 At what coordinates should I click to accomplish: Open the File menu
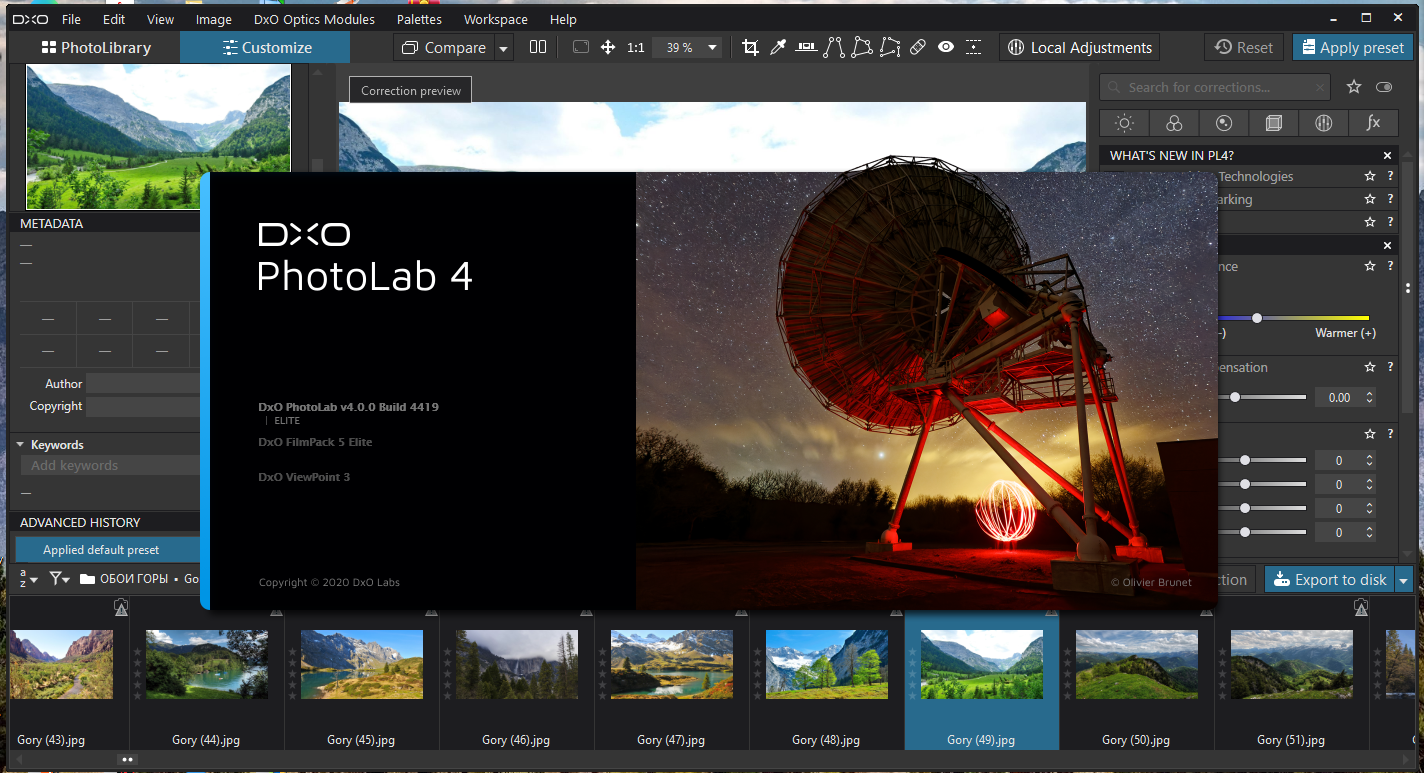pos(71,19)
